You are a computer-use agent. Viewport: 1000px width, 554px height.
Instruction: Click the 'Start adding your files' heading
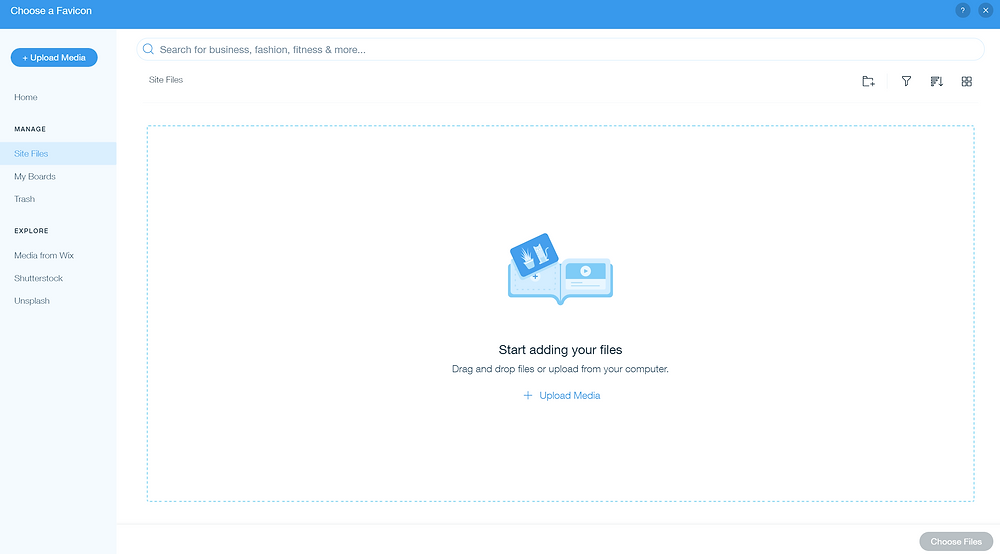[x=560, y=349]
